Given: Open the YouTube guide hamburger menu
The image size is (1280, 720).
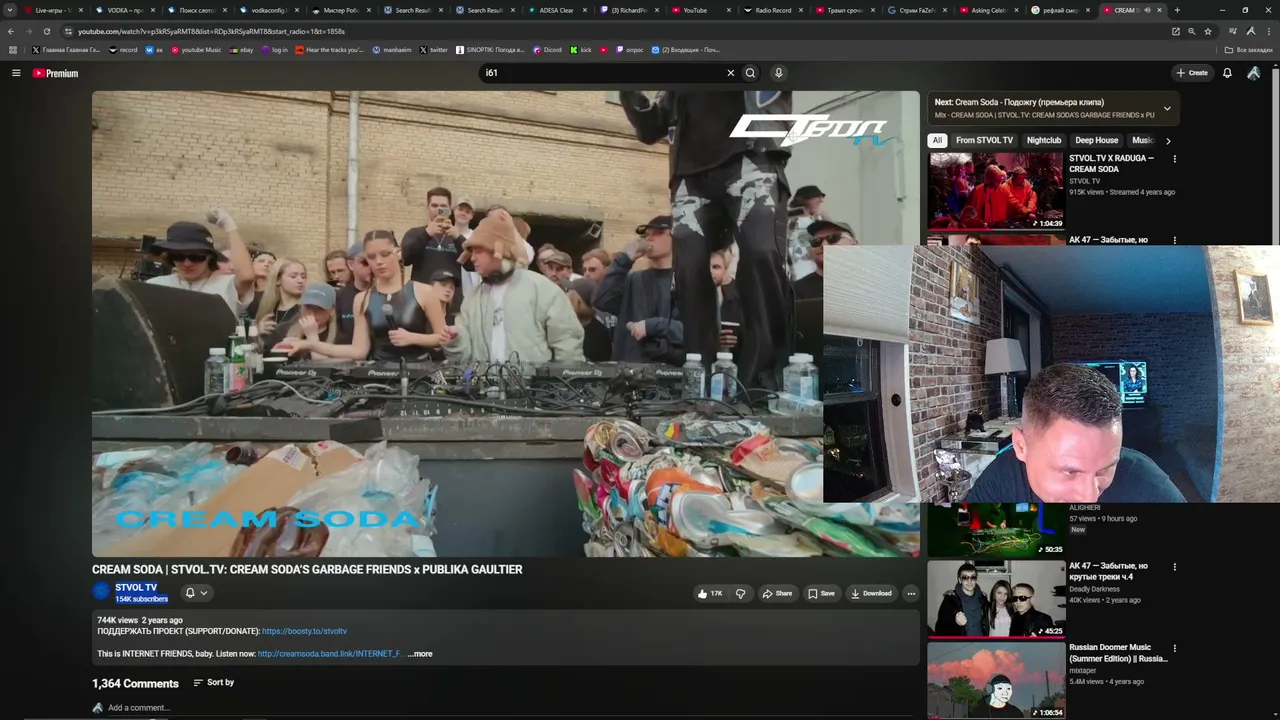Looking at the screenshot, I should [x=16, y=73].
